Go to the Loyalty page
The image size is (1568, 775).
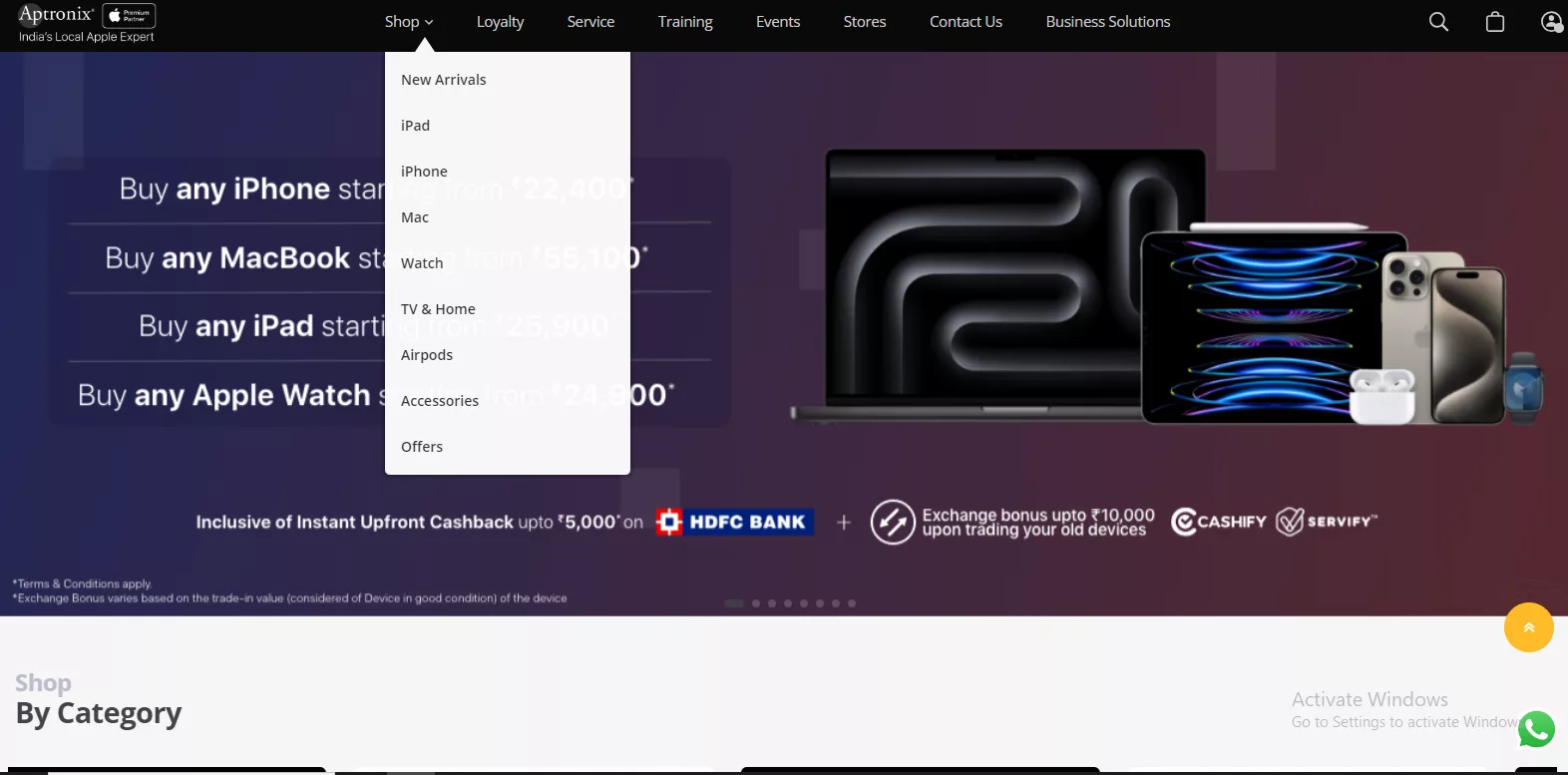pyautogui.click(x=500, y=22)
